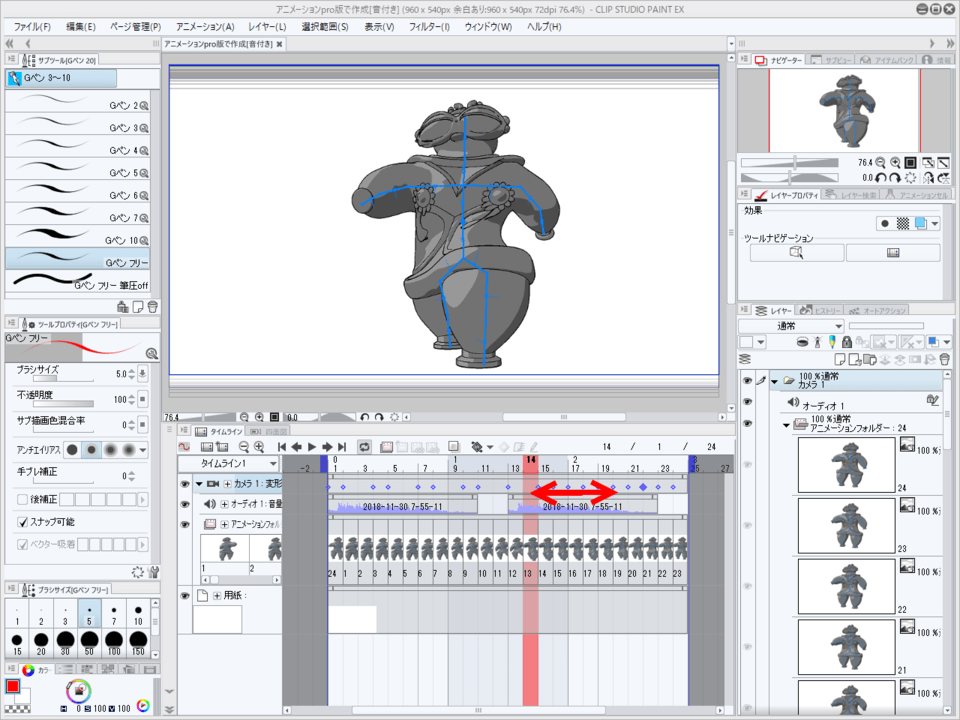Image resolution: width=960 pixels, height=720 pixels.
Task: Click the timeline zoom in magnifier
Action: [x=259, y=447]
